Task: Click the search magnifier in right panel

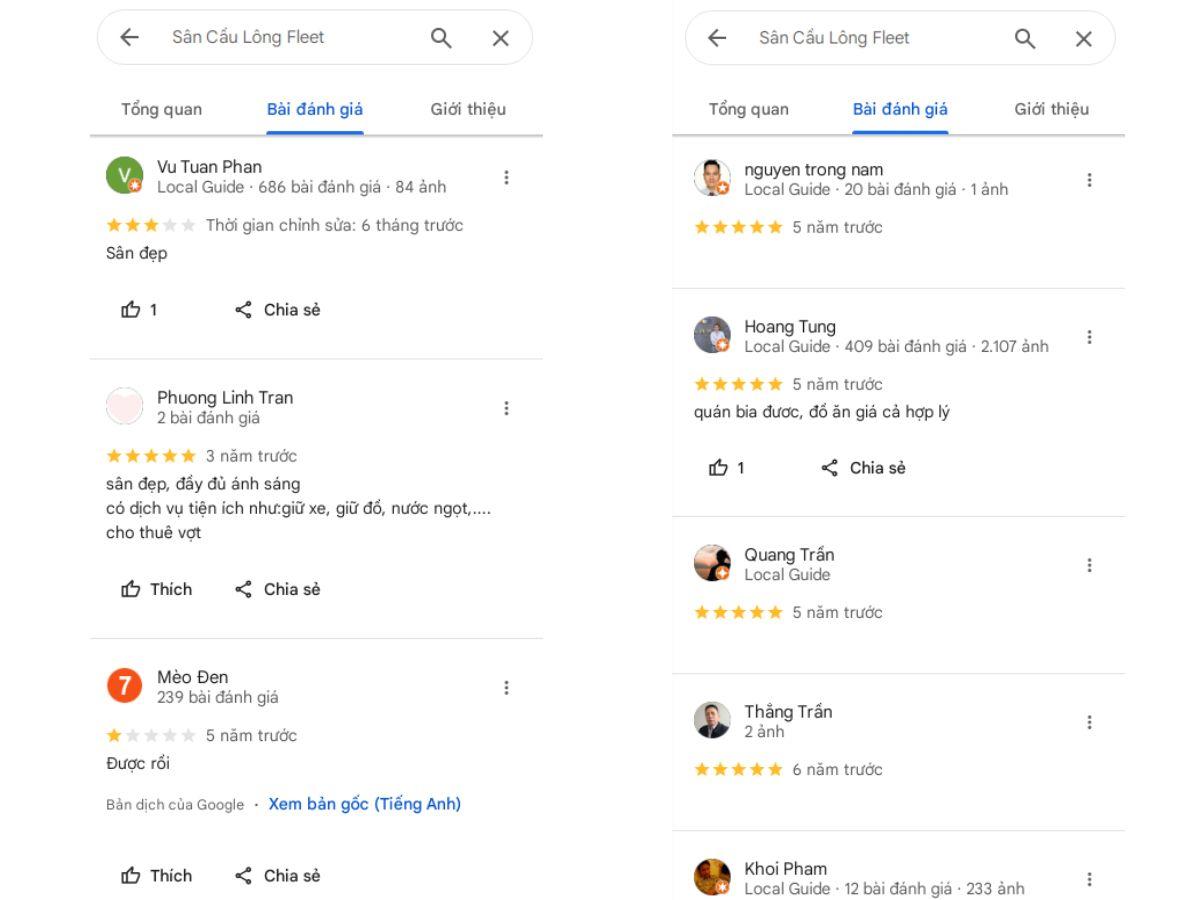Action: tap(1025, 38)
